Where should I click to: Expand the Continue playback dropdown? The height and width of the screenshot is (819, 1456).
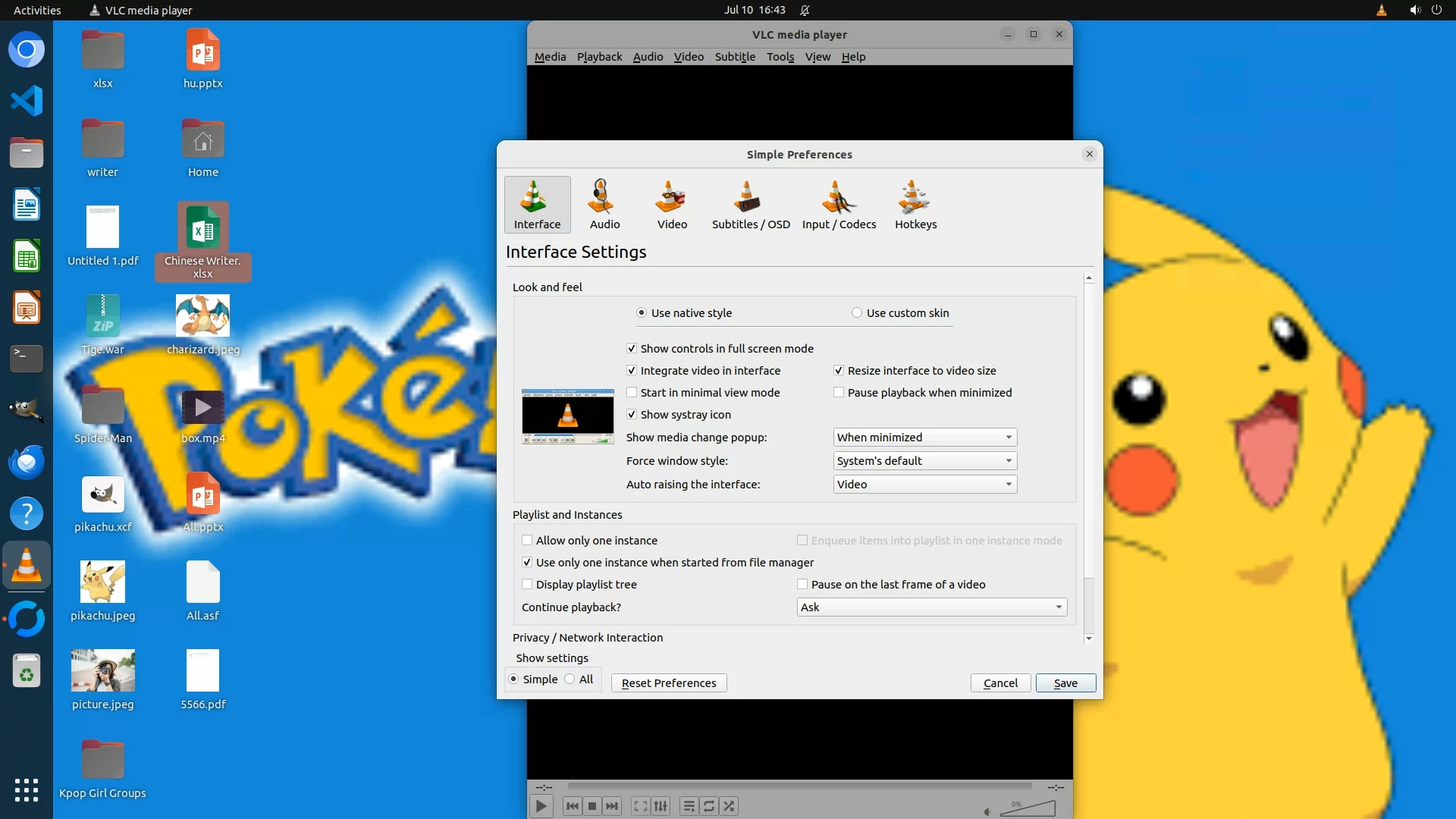931,607
